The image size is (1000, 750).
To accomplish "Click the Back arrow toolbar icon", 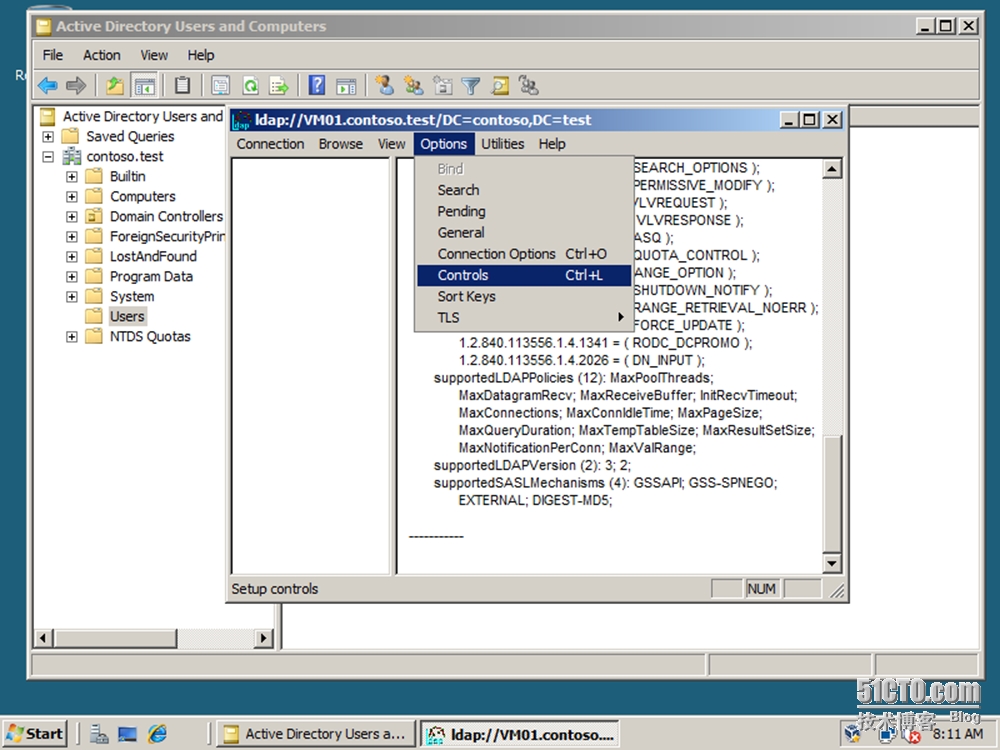I will 48,85.
